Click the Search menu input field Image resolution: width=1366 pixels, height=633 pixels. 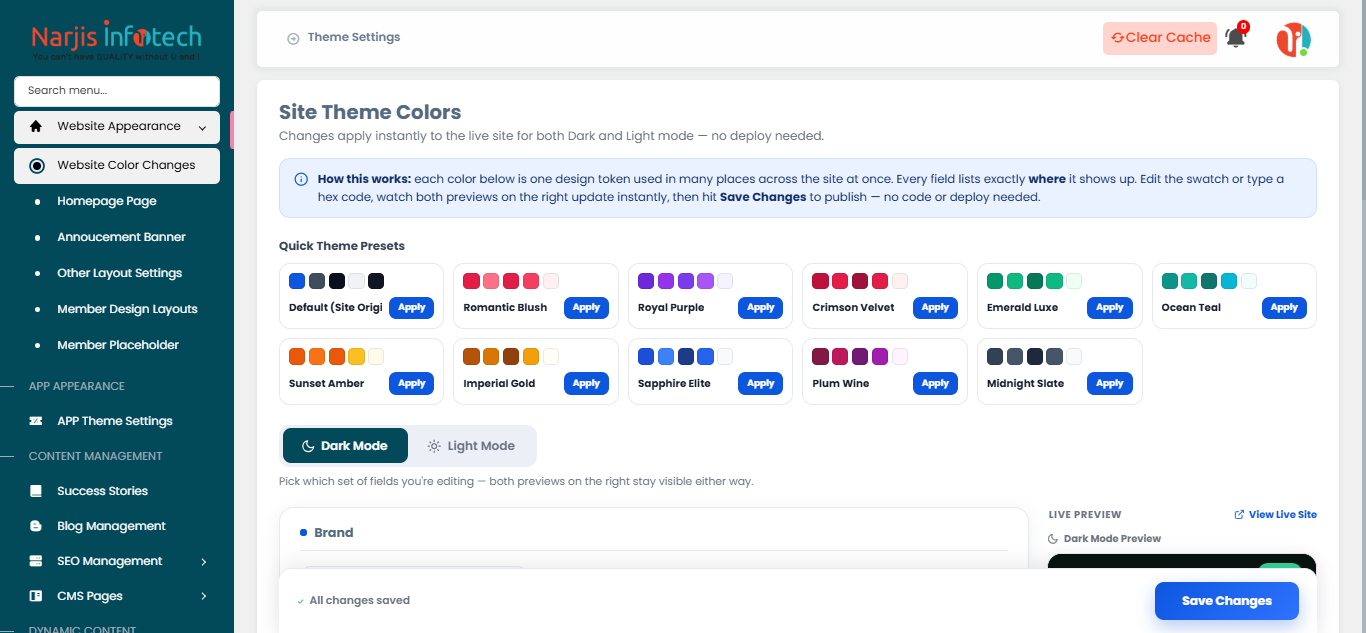117,91
